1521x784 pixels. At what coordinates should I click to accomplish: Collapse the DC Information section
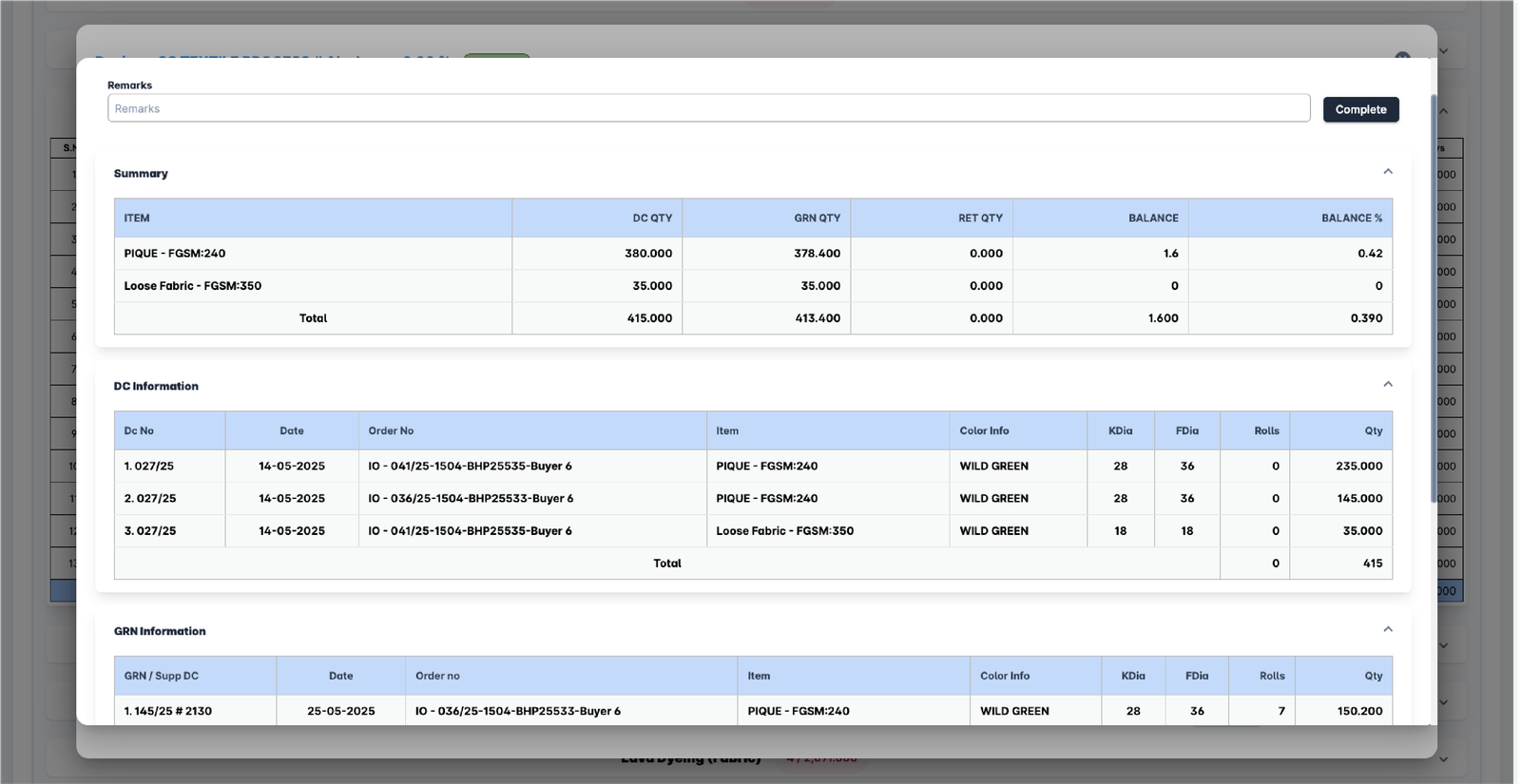(1387, 385)
